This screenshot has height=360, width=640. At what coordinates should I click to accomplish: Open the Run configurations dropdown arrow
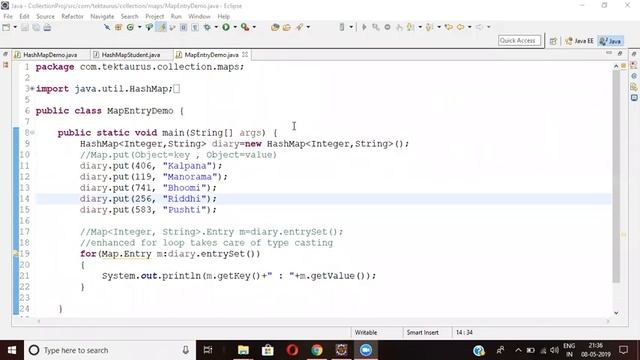point(235,27)
